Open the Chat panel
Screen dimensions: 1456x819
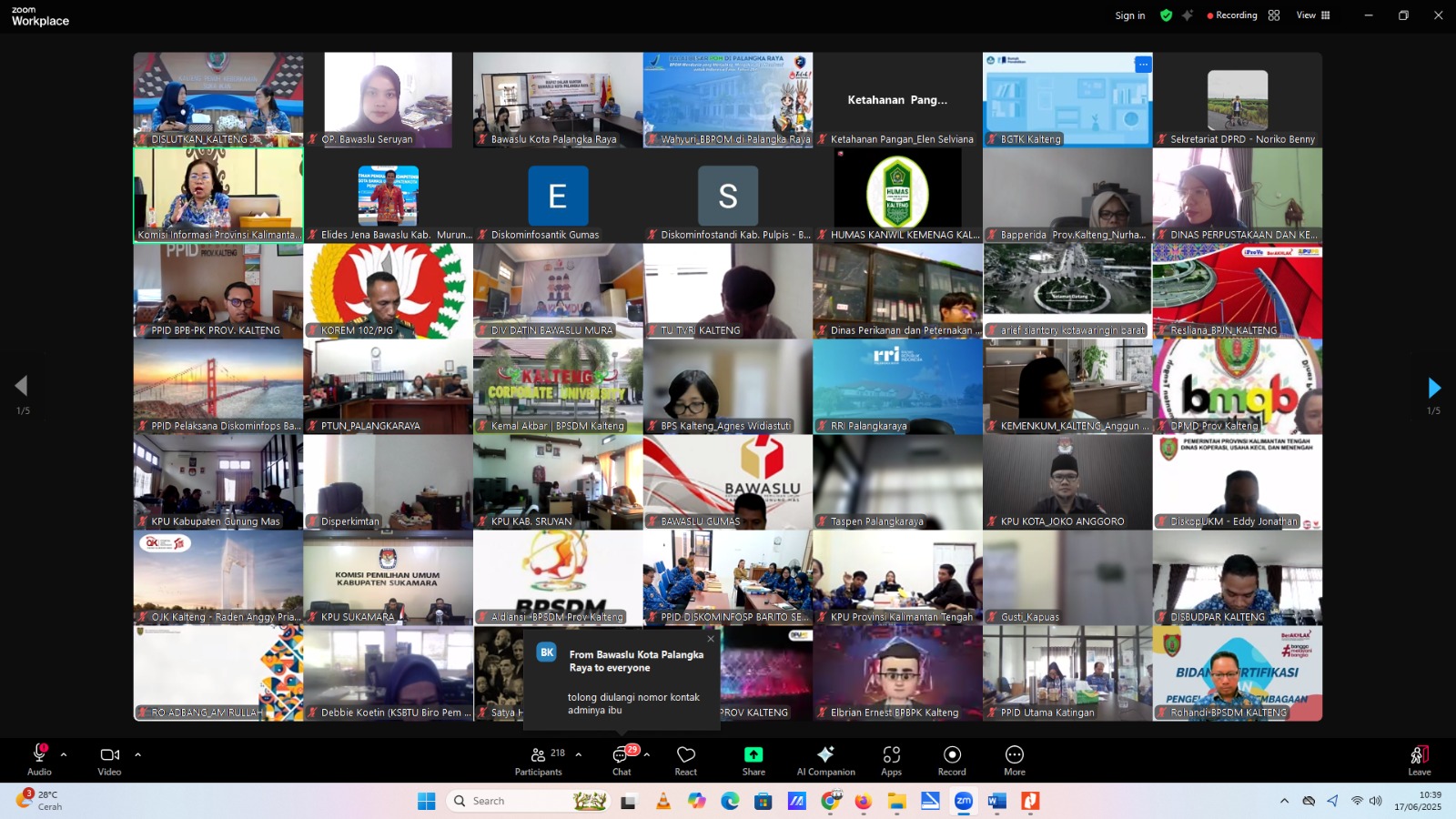[622, 761]
